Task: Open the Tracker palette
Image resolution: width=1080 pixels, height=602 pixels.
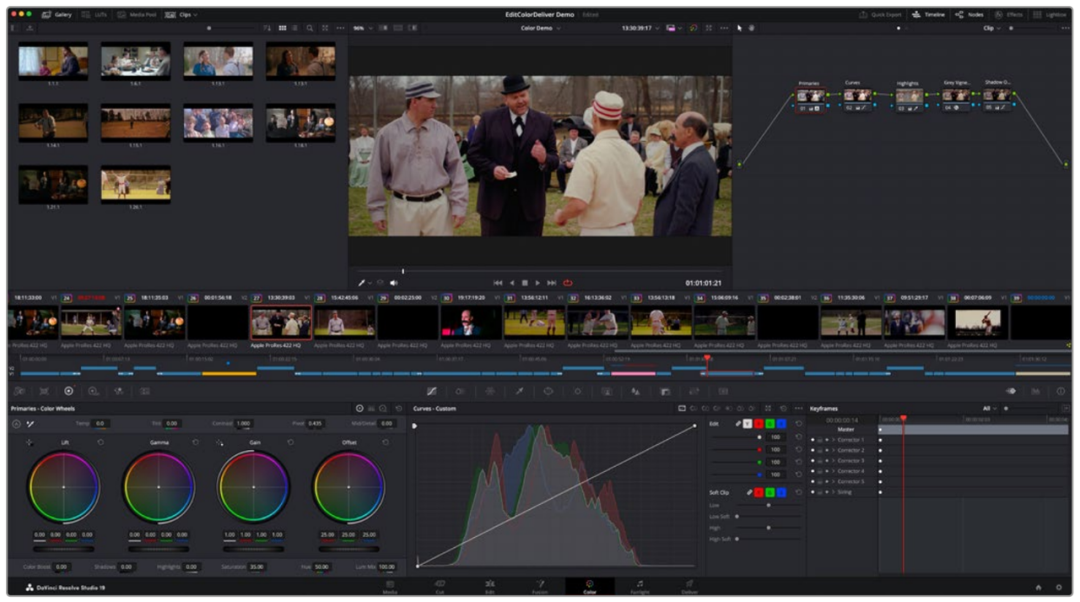Action: [x=578, y=391]
